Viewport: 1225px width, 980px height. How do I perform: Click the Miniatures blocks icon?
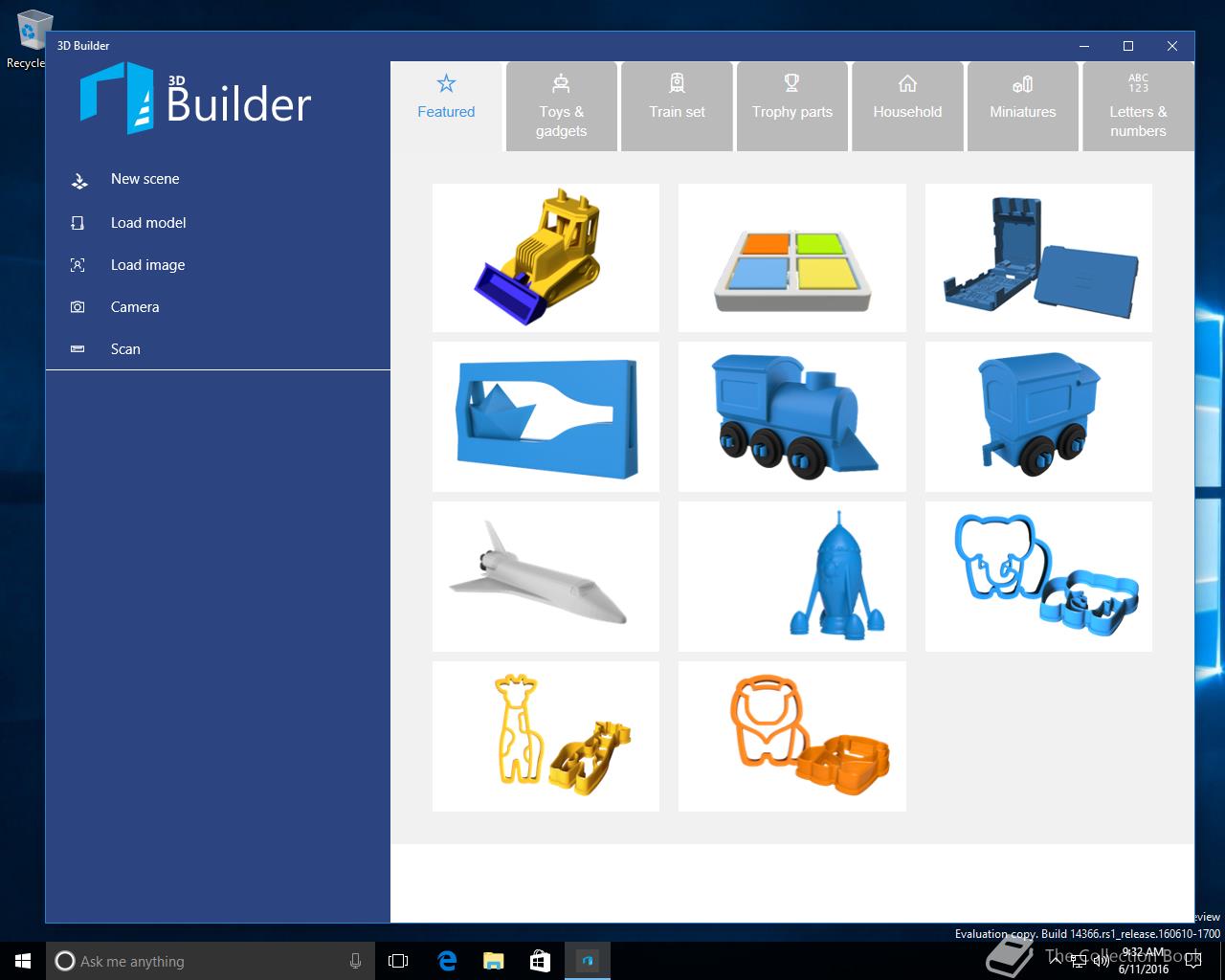point(1022,83)
